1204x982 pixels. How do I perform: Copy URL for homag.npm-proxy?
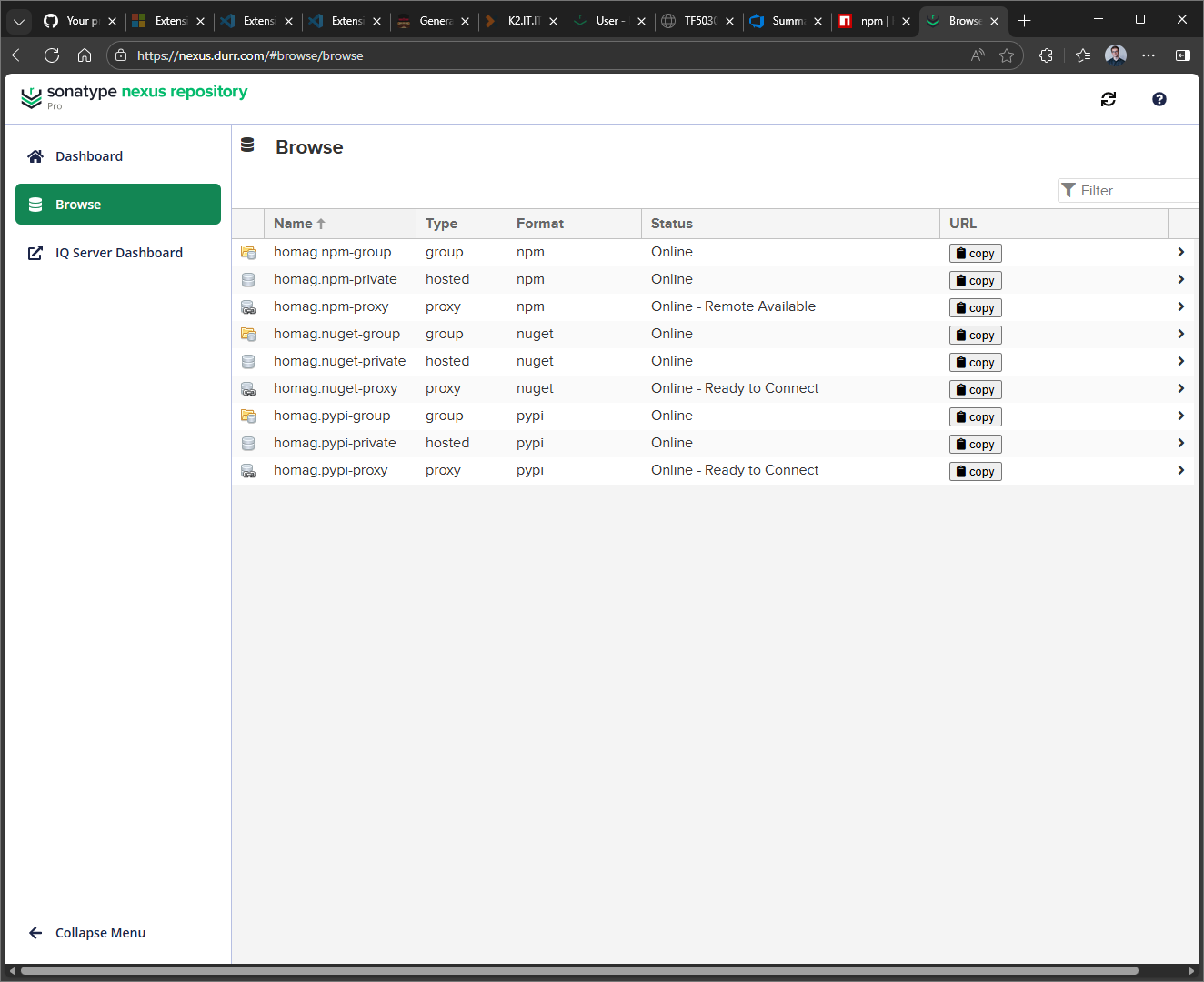[x=975, y=308]
